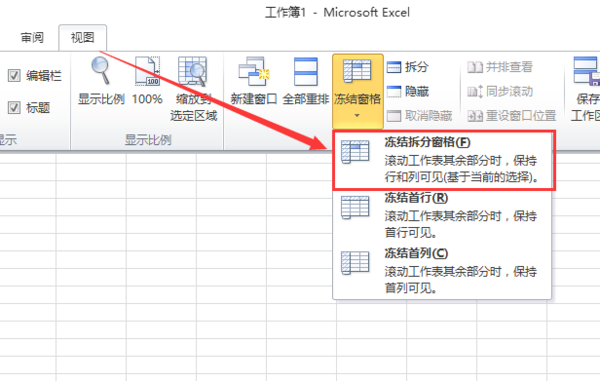Click the 重设窗口位置 reset position button
This screenshot has width=600, height=381.
coord(512,116)
